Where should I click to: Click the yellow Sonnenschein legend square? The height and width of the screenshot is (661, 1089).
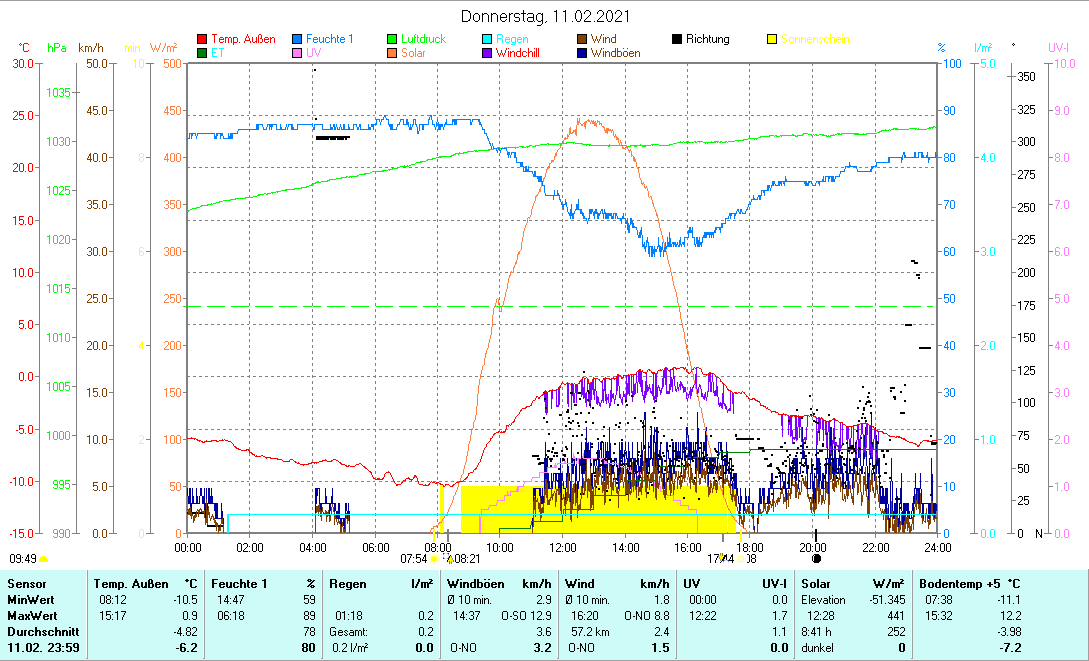click(772, 39)
